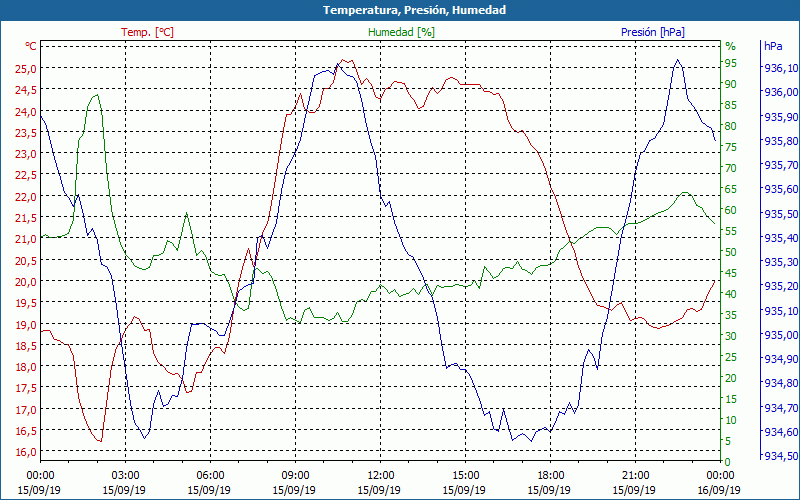Click the "16,0" temperature axis value
The height and width of the screenshot is (500, 800).
pyautogui.click(x=27, y=452)
